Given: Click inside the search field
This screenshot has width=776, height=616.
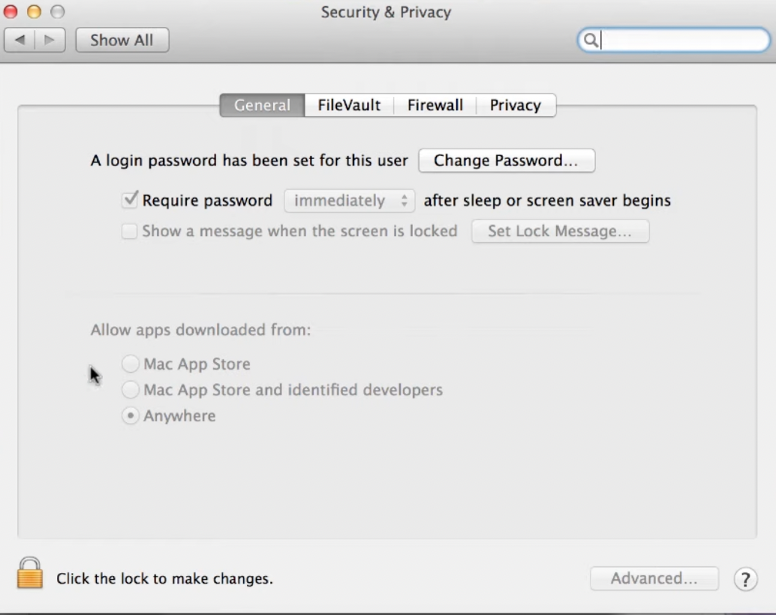Looking at the screenshot, I should click(x=682, y=40).
